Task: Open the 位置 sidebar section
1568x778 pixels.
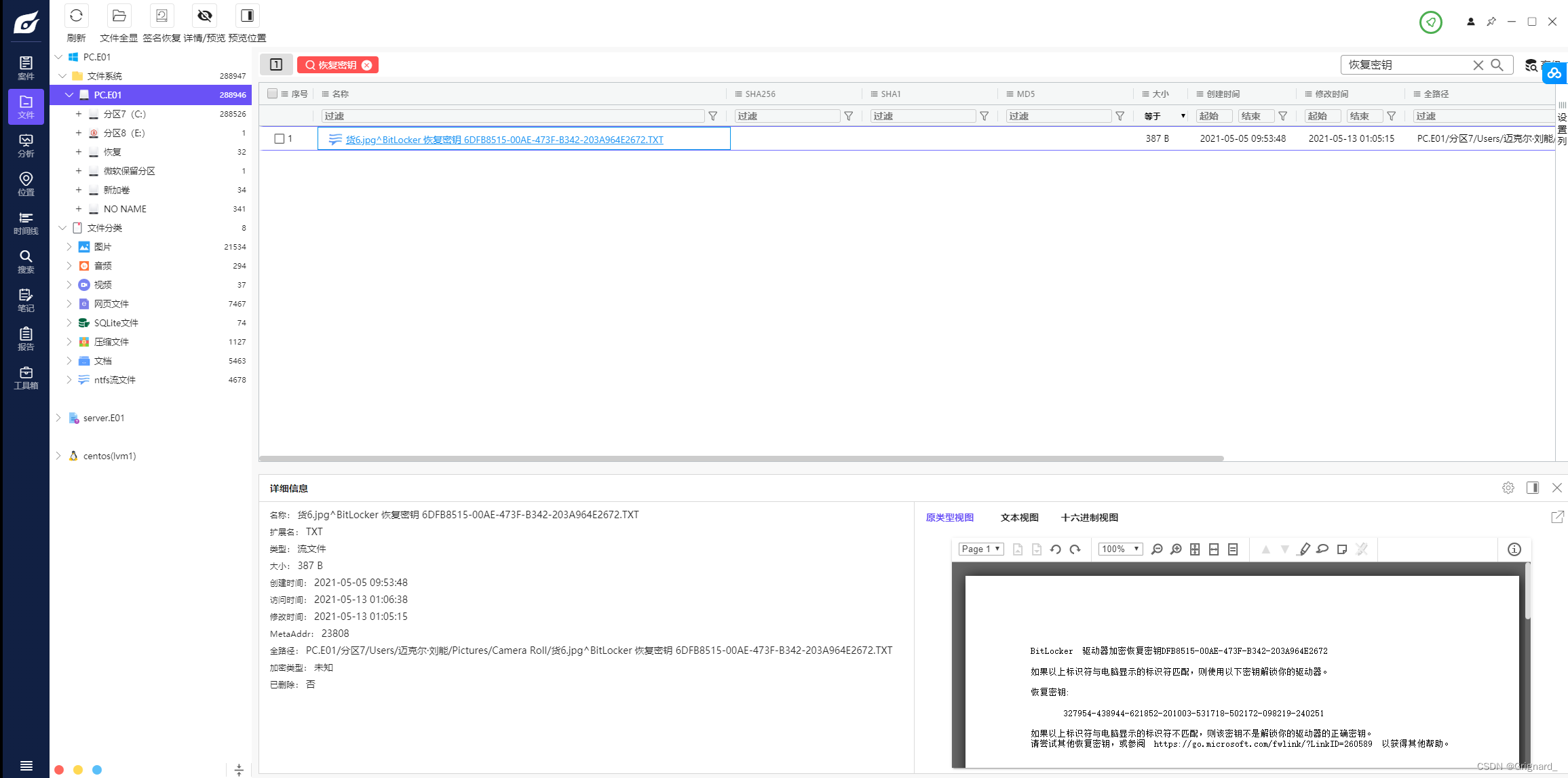Action: [x=26, y=184]
